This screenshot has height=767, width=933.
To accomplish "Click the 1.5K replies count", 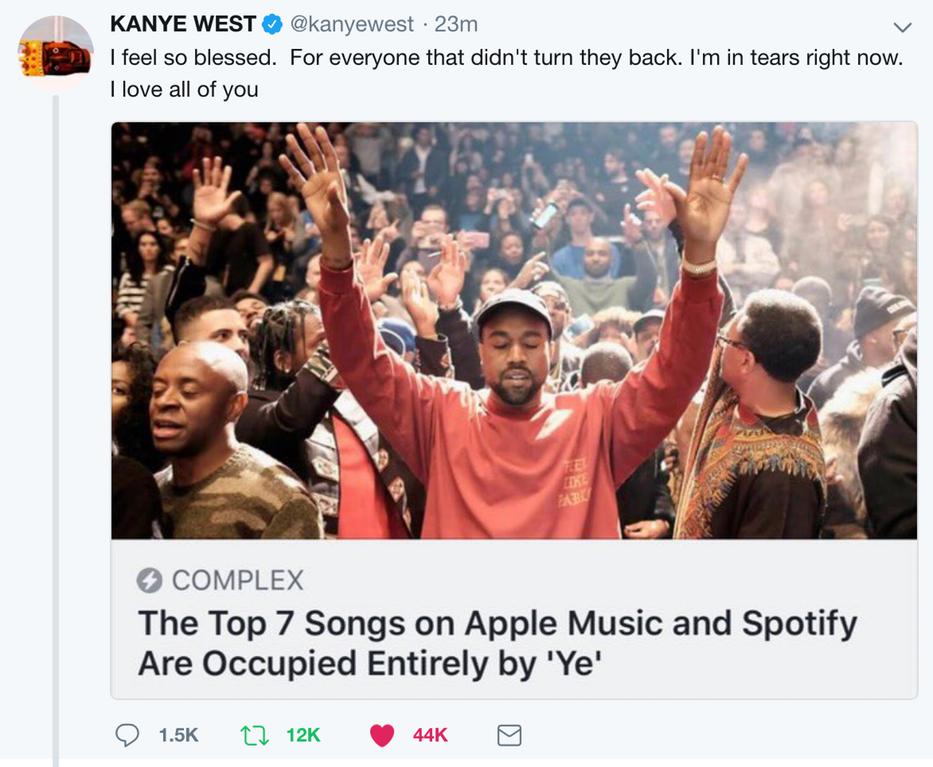I will (179, 735).
